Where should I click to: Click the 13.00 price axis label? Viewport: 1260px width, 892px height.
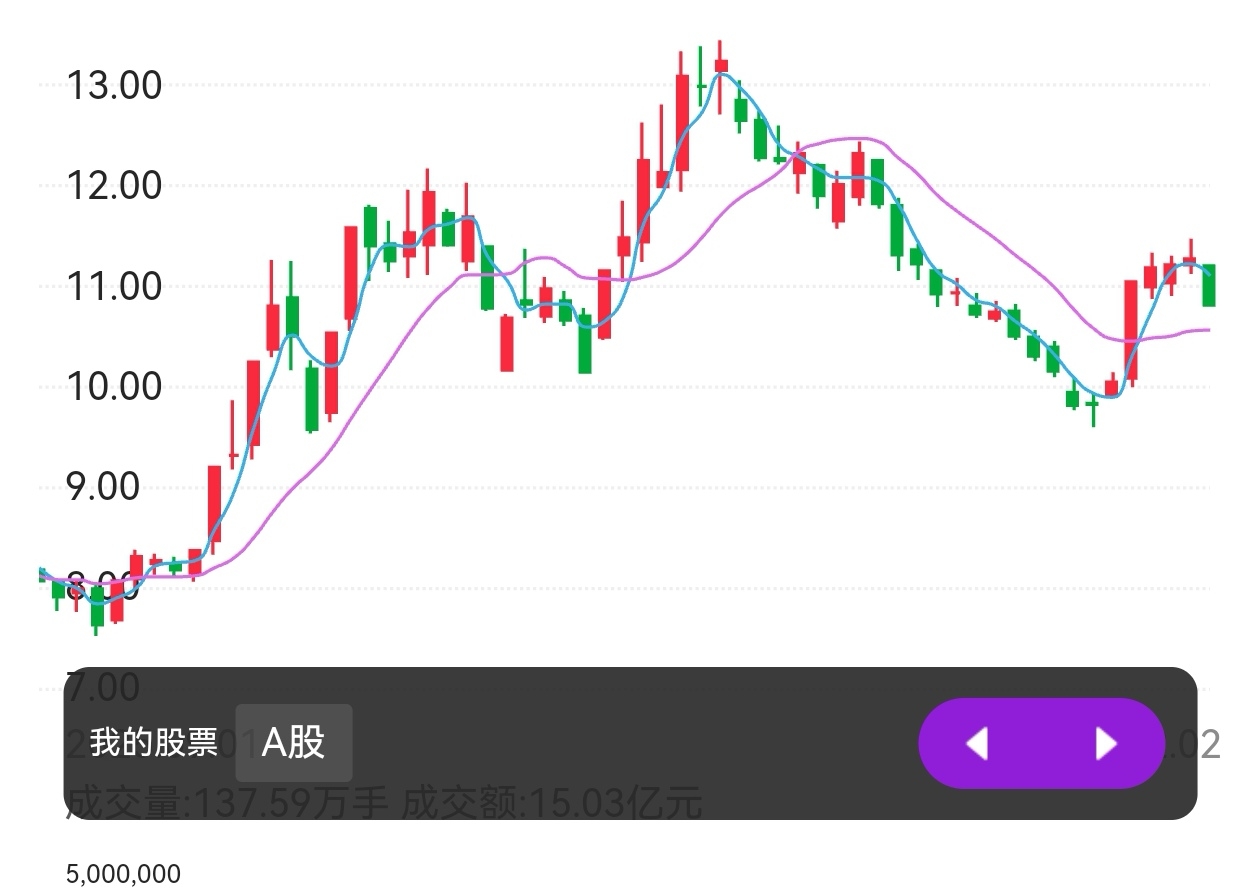click(x=113, y=86)
